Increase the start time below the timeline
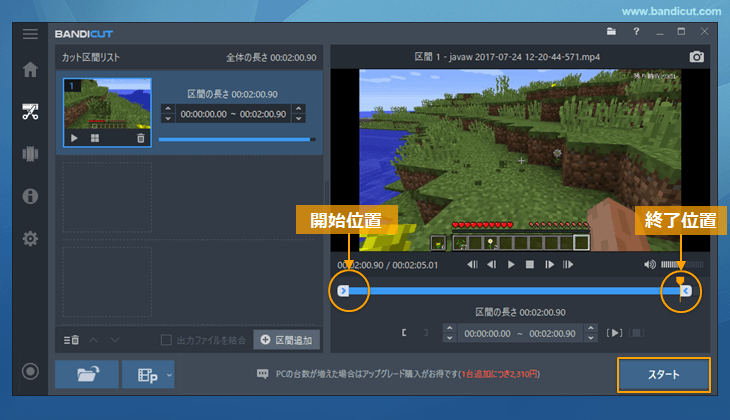 (x=449, y=328)
